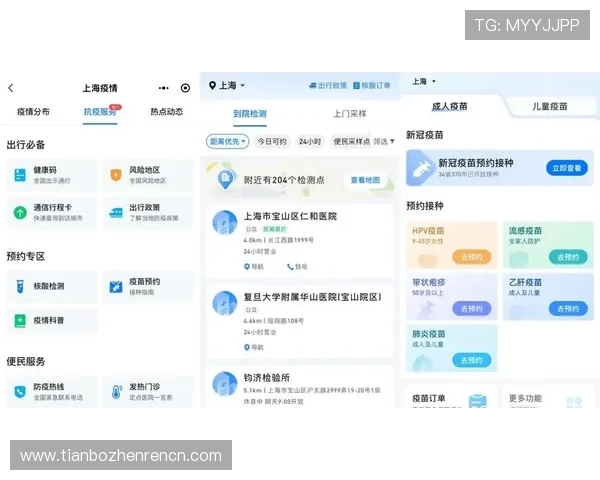
Task: Expand the 上海 dropdown in vaccine panel
Action: [x=424, y=81]
